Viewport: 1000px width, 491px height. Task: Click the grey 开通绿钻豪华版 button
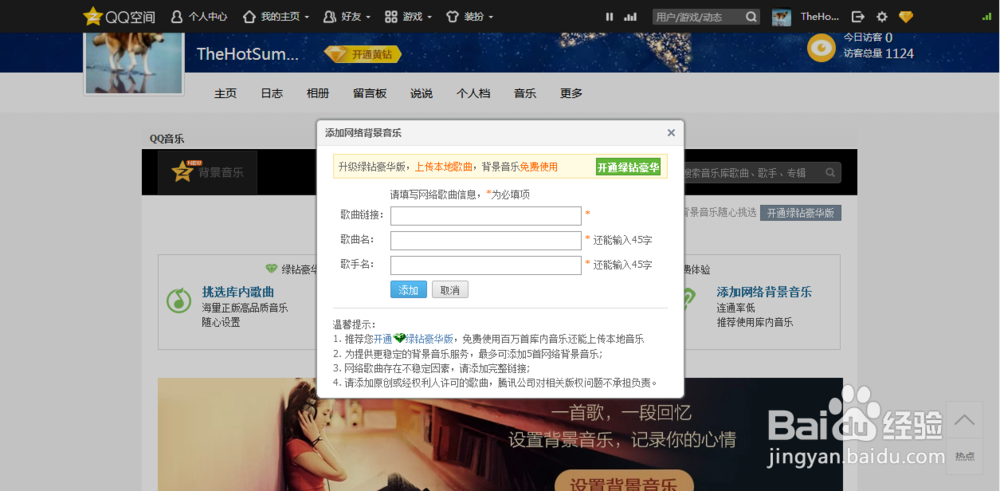800,213
